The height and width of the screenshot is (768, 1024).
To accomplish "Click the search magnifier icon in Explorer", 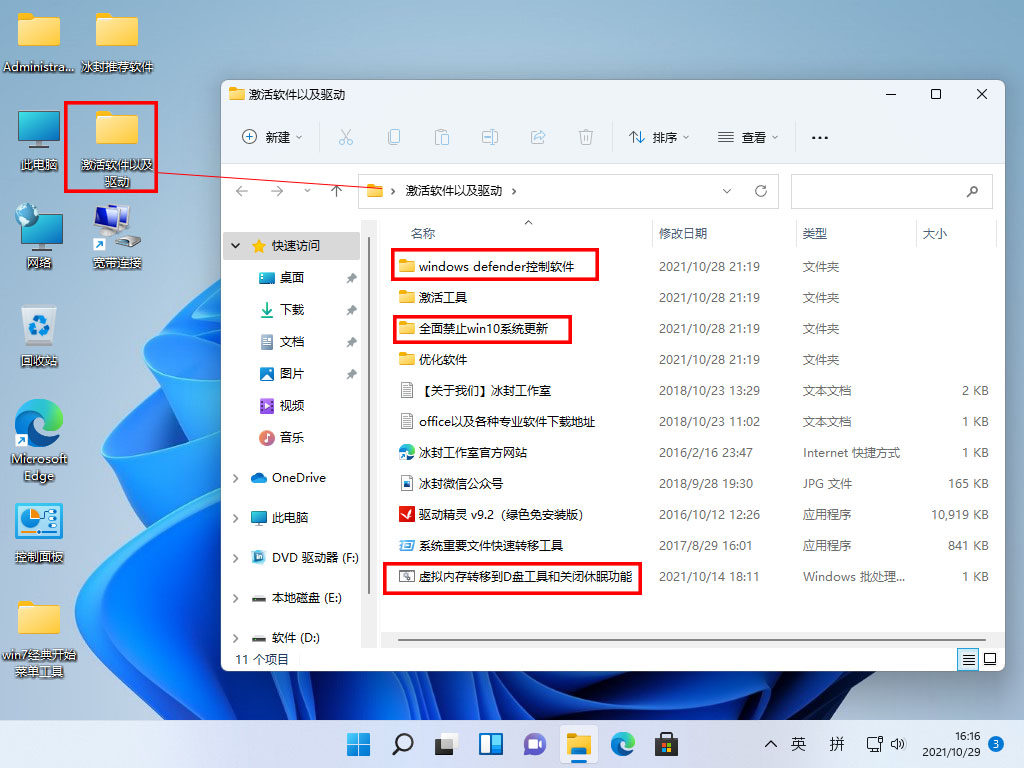I will click(x=972, y=191).
